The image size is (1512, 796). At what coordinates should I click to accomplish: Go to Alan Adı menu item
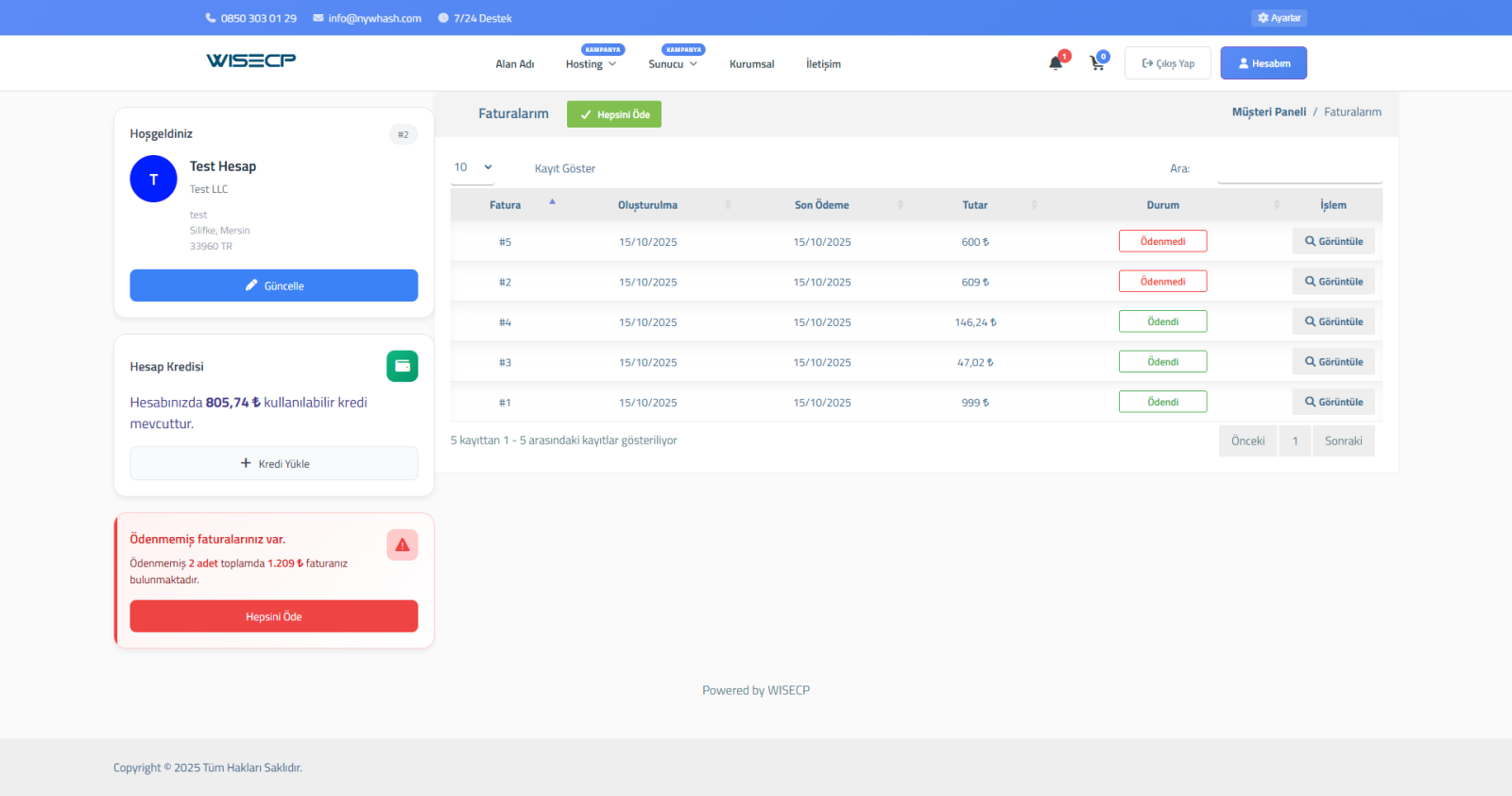[x=514, y=64]
